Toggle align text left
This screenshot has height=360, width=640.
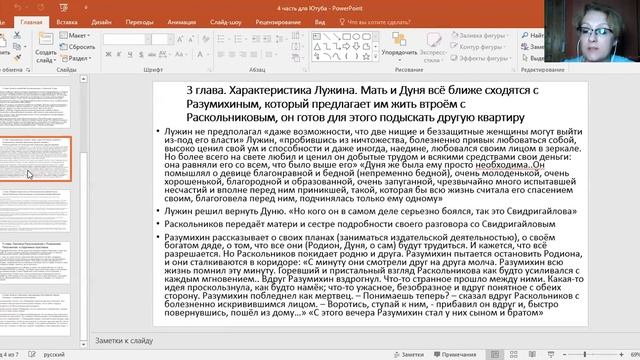tap(221, 54)
